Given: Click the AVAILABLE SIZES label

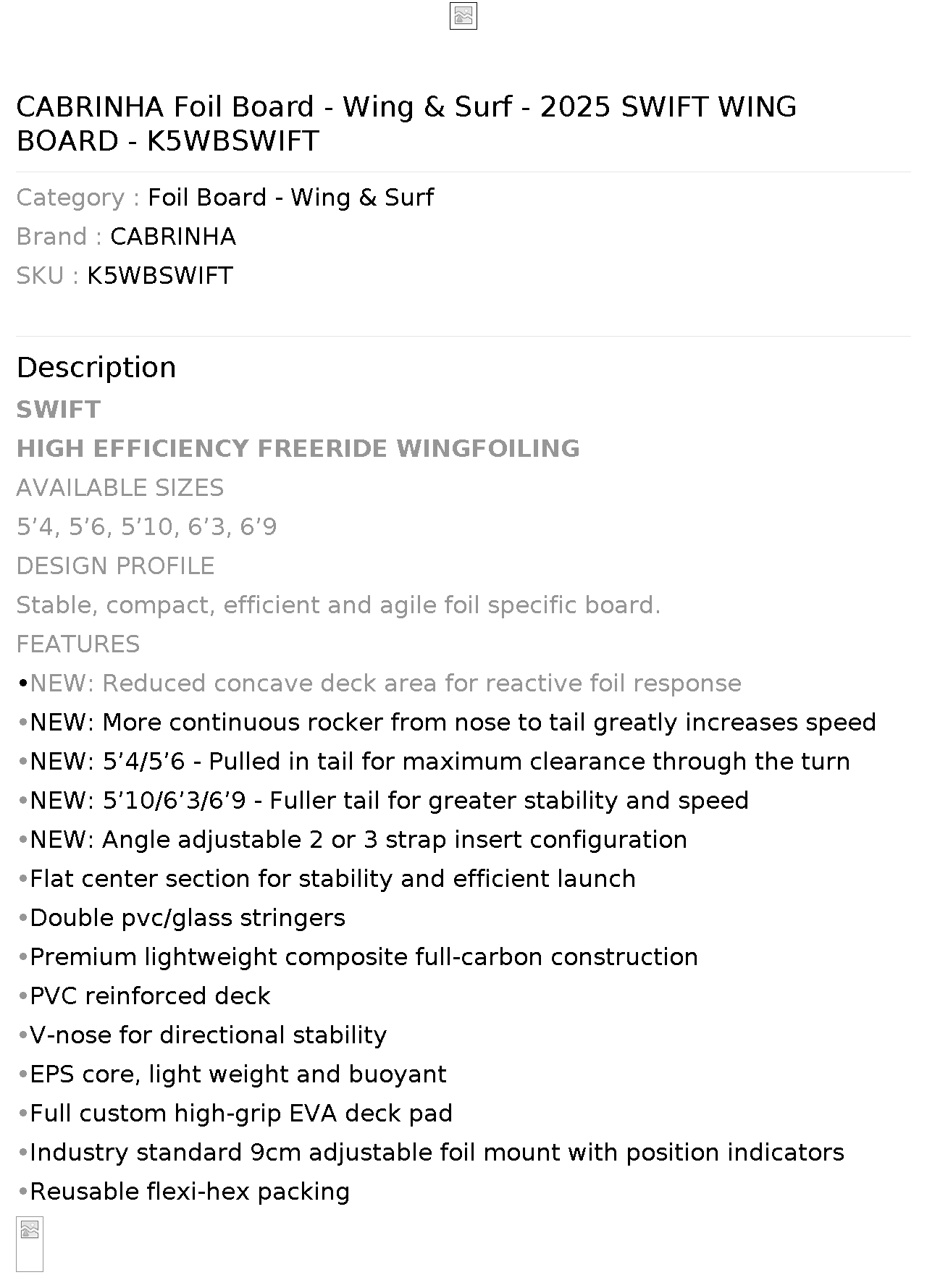Looking at the screenshot, I should click(120, 488).
